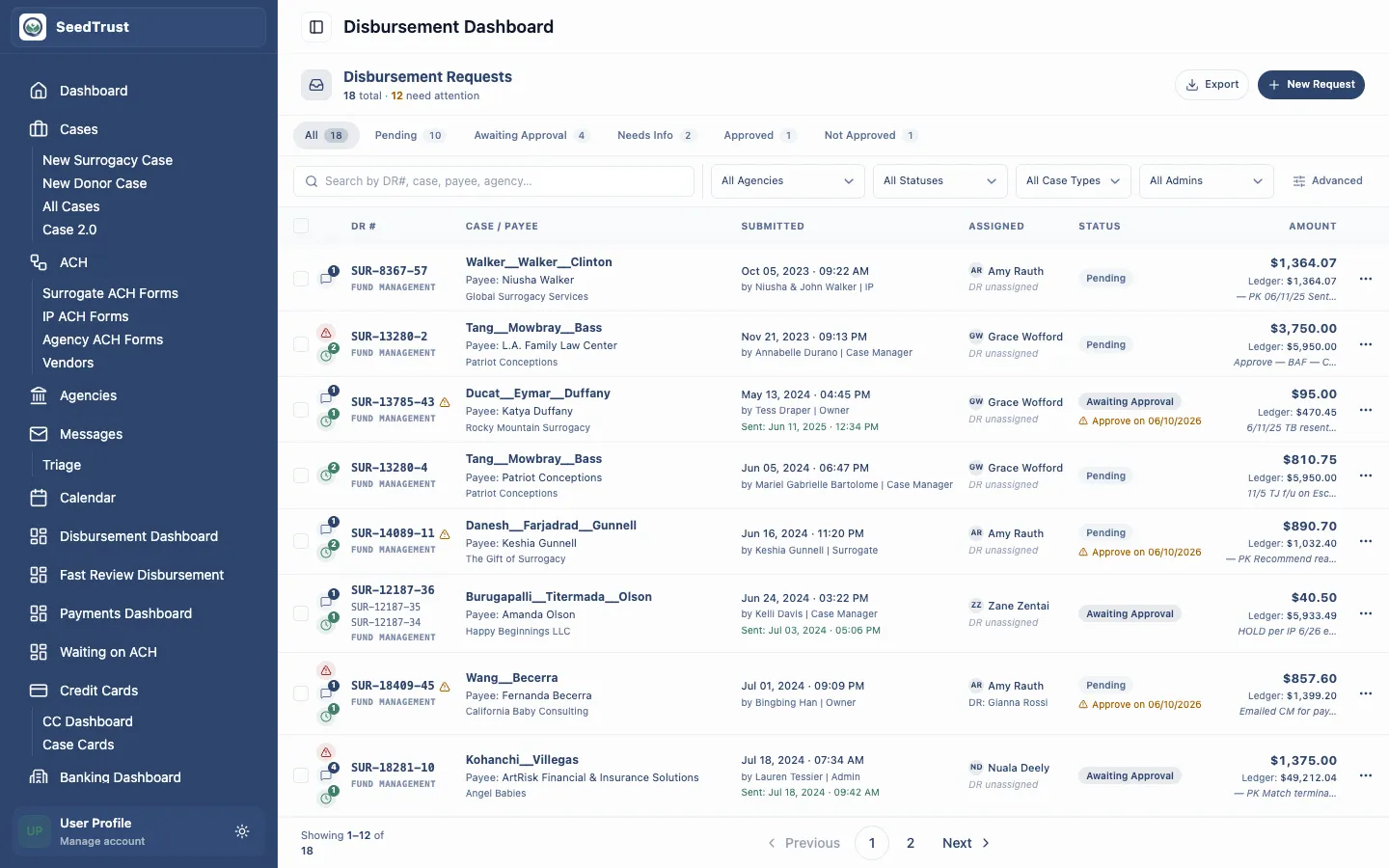Switch to the Not Approved tab
Image resolution: width=1389 pixels, height=868 pixels.
870,135
